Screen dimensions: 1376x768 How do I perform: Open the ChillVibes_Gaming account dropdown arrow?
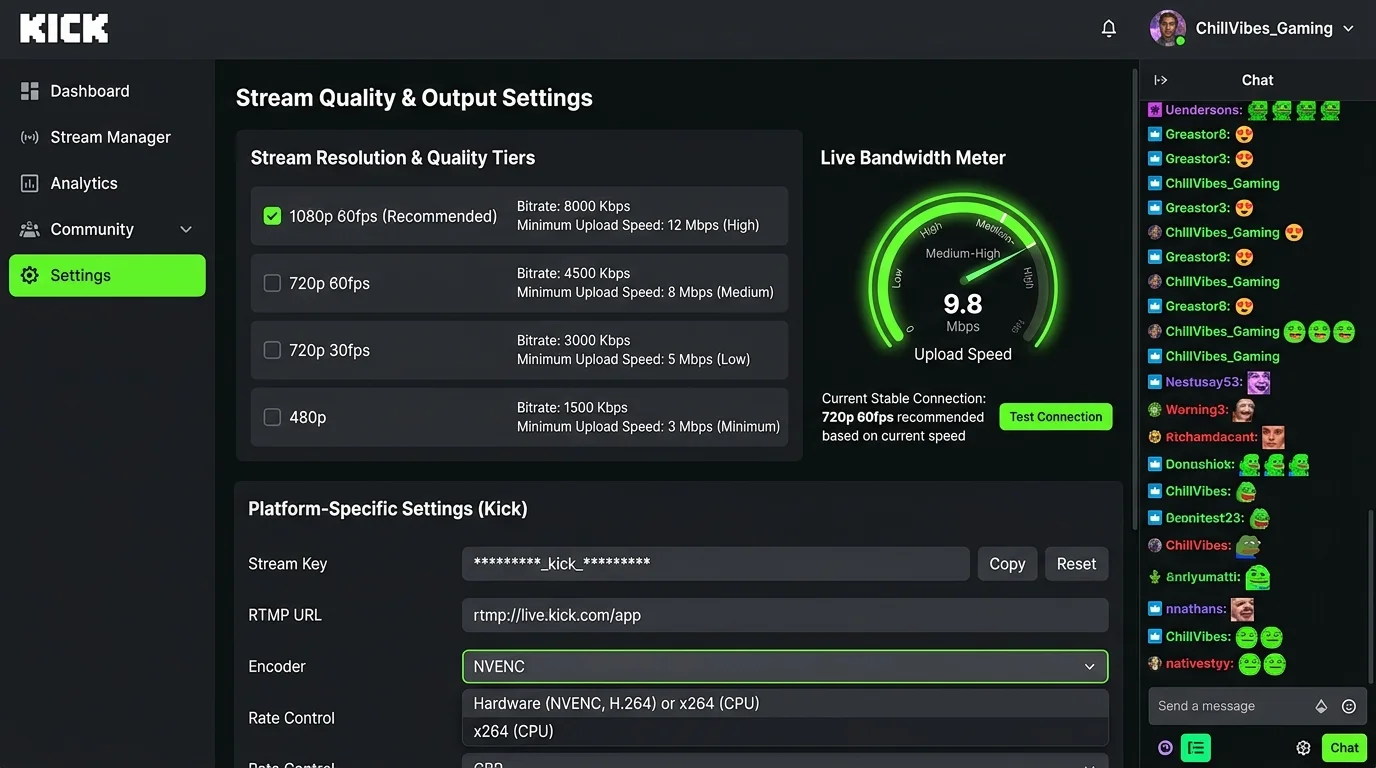pyautogui.click(x=1348, y=29)
